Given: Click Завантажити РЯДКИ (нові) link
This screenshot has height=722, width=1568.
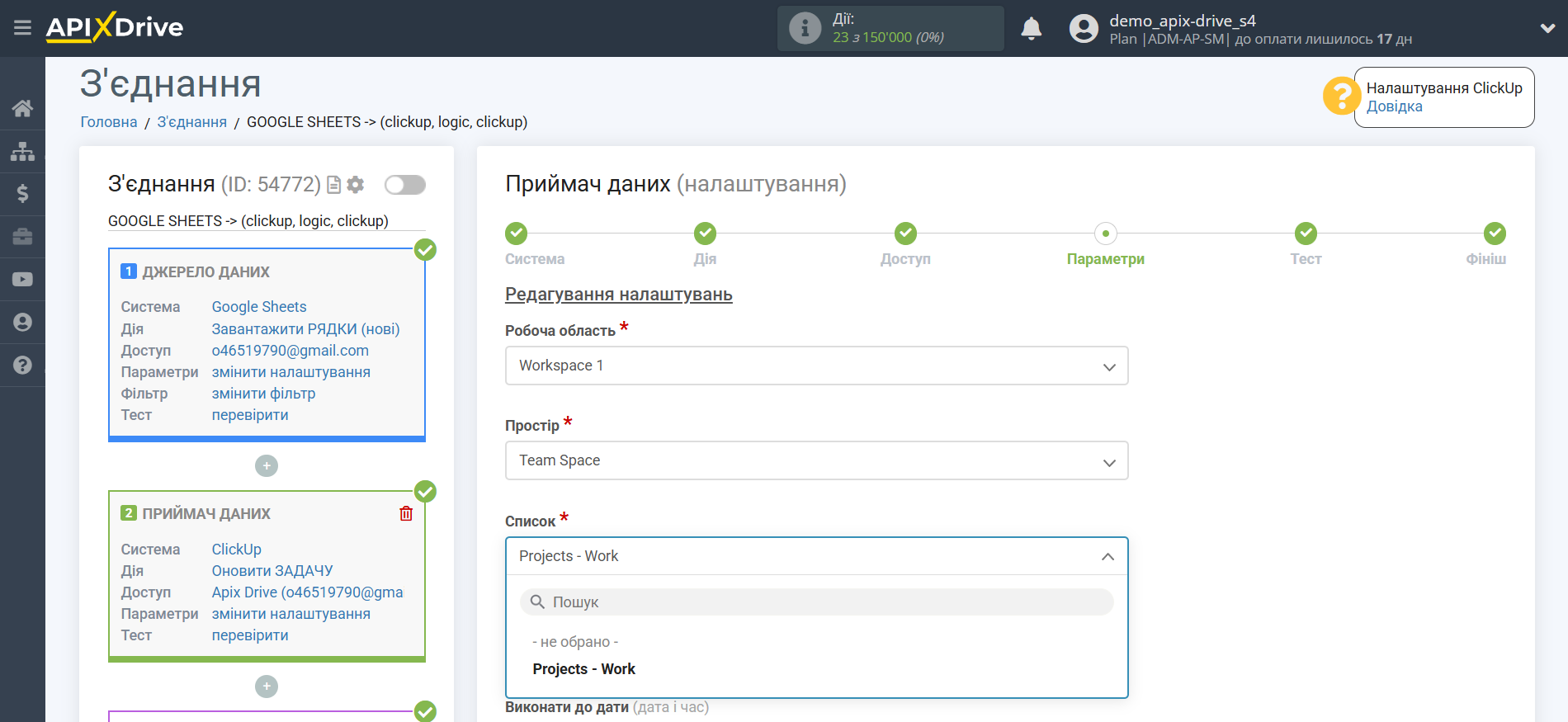Looking at the screenshot, I should click(x=305, y=329).
